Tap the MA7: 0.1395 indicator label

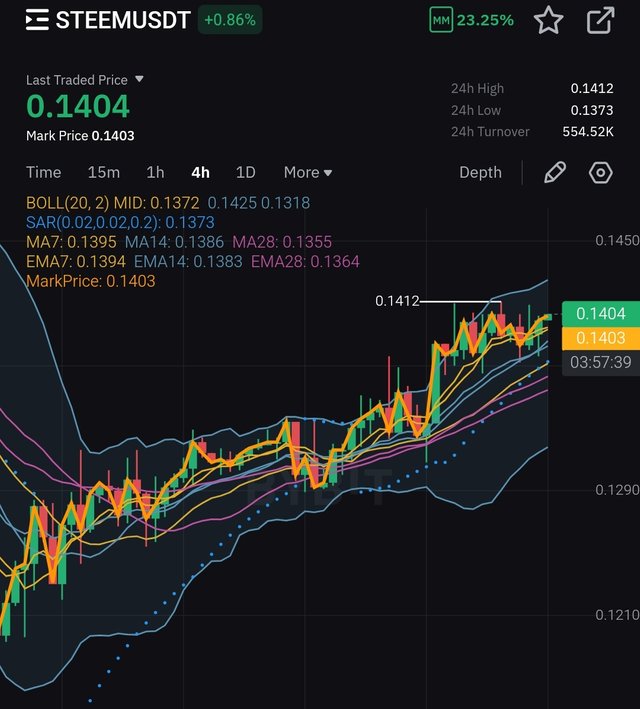71,242
